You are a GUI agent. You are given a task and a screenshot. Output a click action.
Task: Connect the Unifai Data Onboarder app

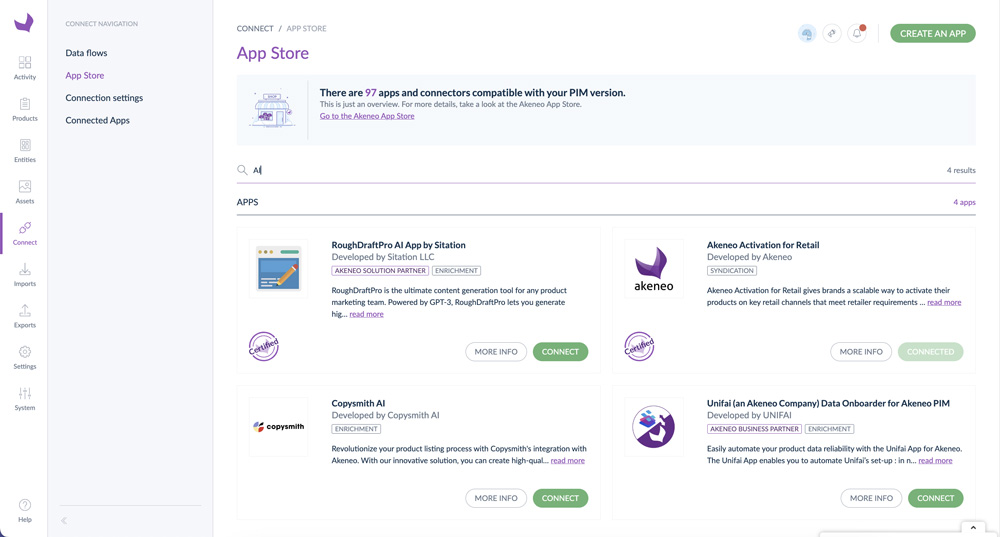936,498
